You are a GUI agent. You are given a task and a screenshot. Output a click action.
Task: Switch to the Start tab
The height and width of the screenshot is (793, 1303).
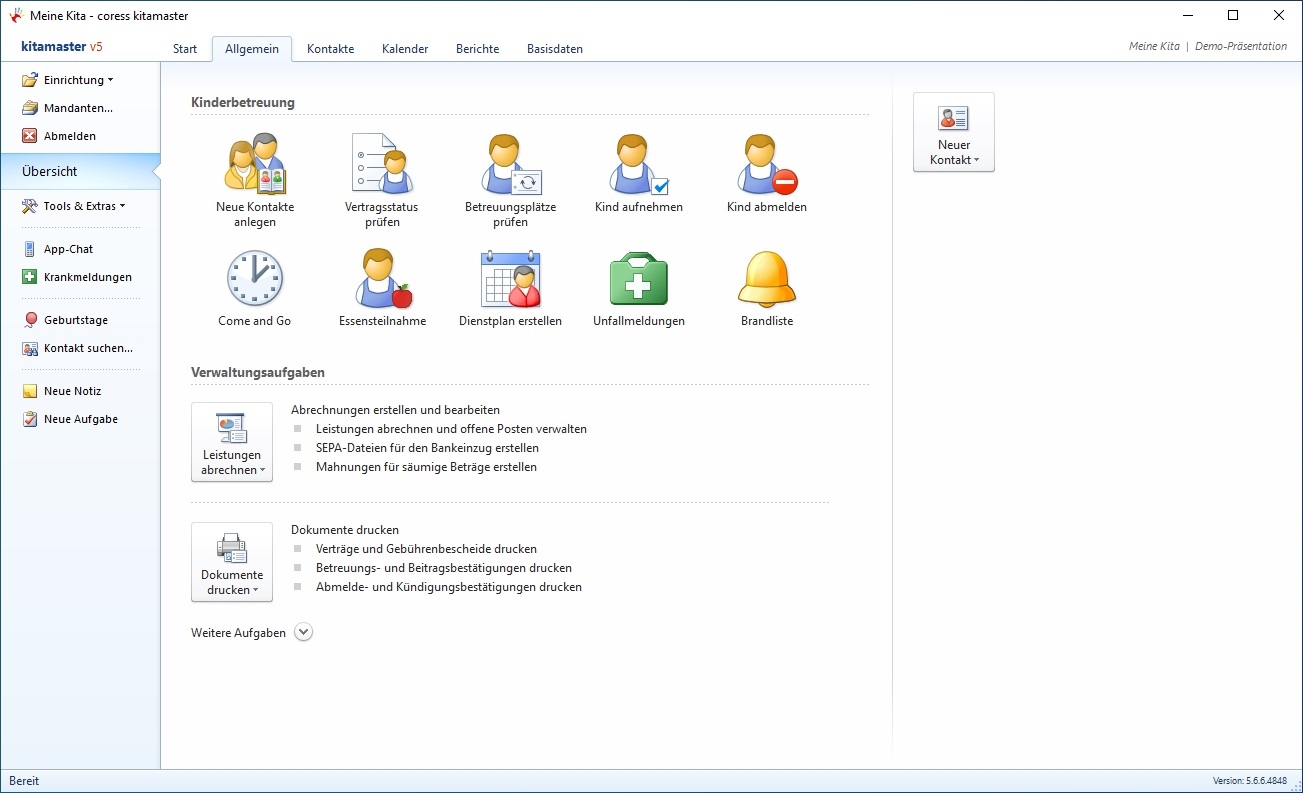[185, 49]
